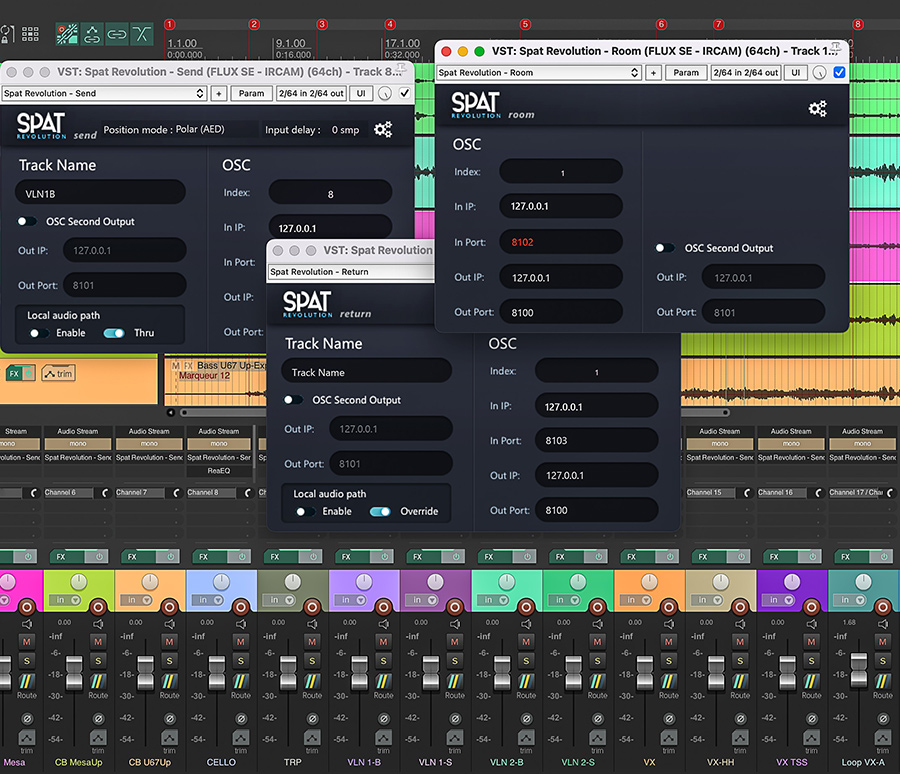Viewport: 900px width, 774px height.
Task: Click Input delay 0 smp value
Action: pos(345,130)
